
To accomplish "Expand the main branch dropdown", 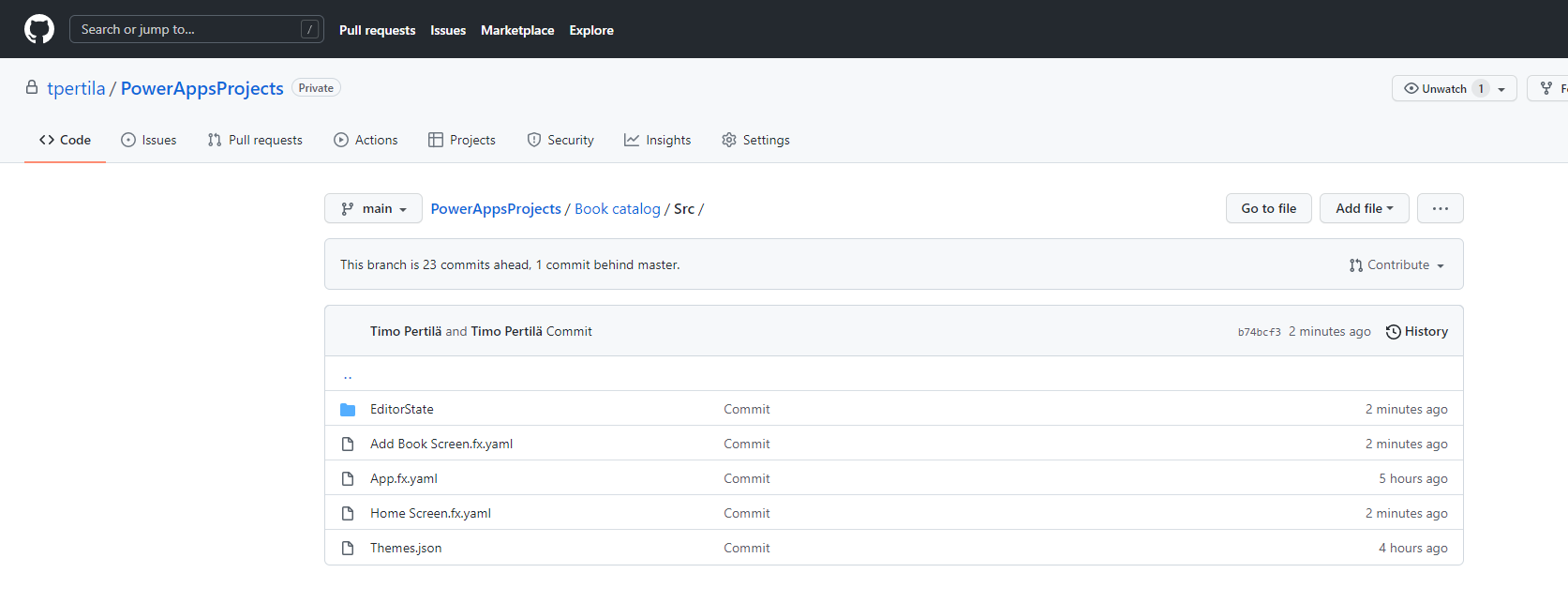I will 373,208.
